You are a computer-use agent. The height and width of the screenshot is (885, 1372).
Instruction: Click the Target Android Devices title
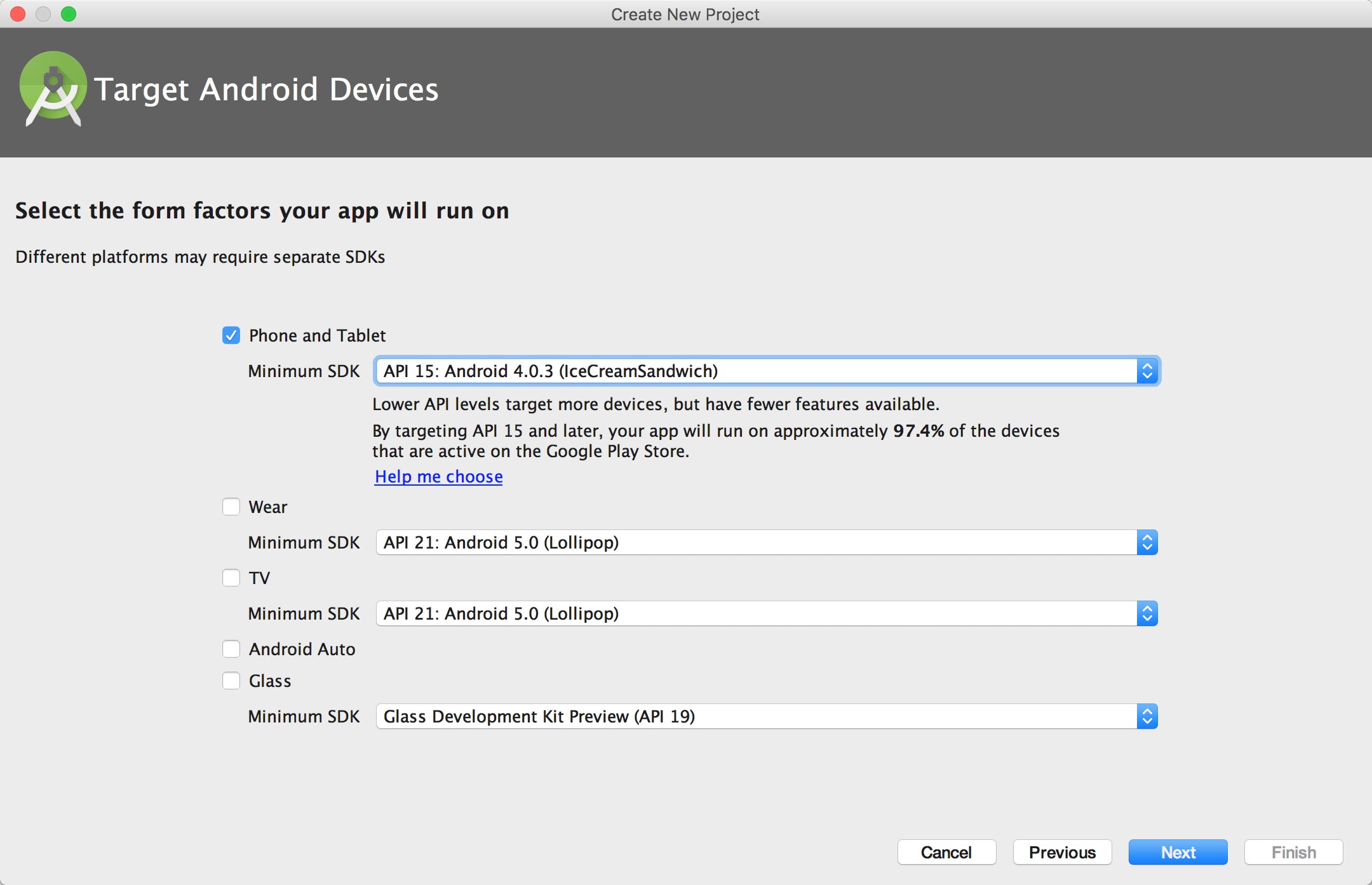266,90
